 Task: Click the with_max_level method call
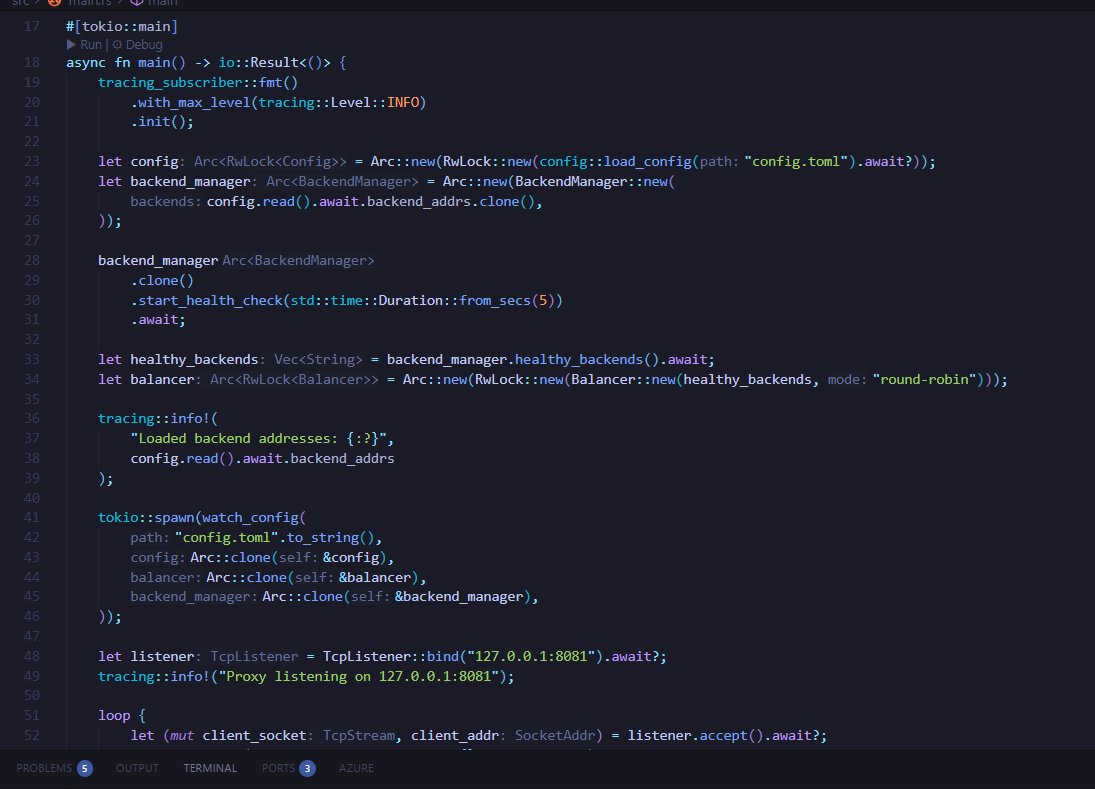point(194,102)
